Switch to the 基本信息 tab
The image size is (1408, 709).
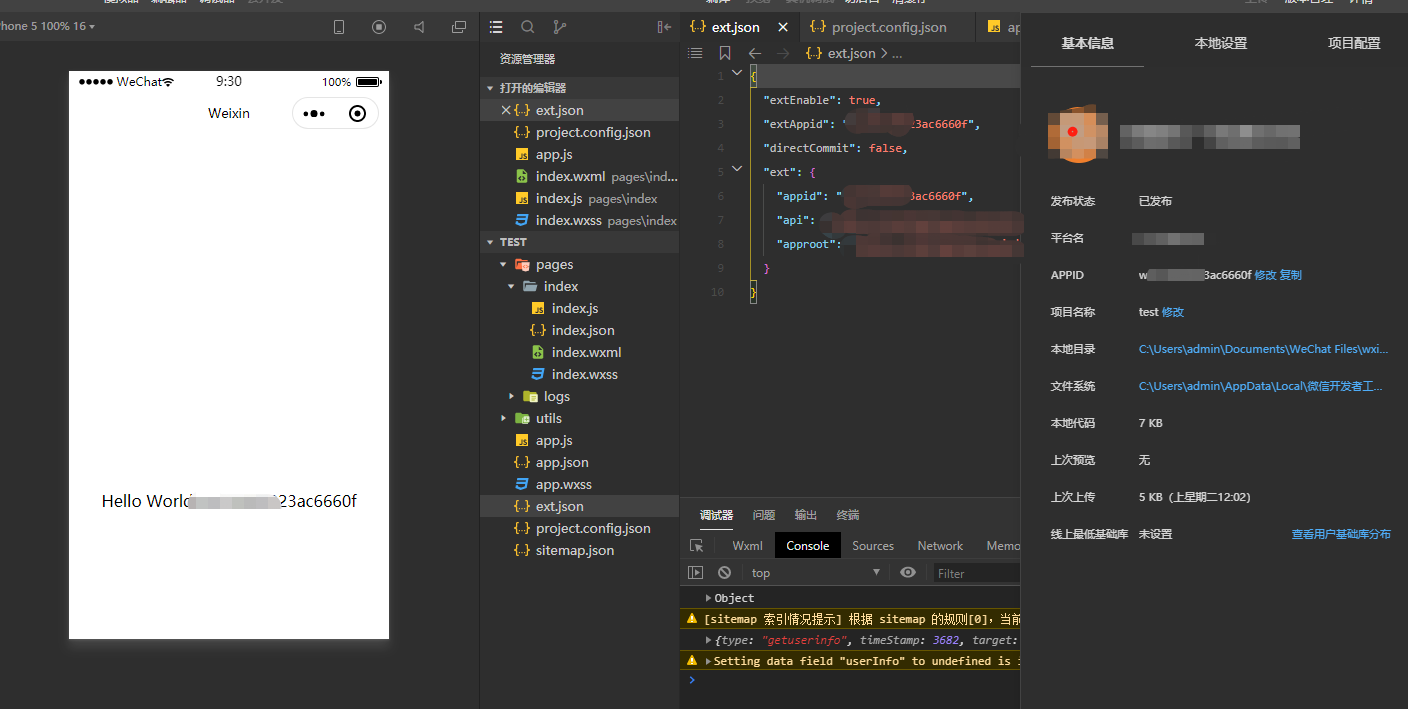coord(1087,43)
